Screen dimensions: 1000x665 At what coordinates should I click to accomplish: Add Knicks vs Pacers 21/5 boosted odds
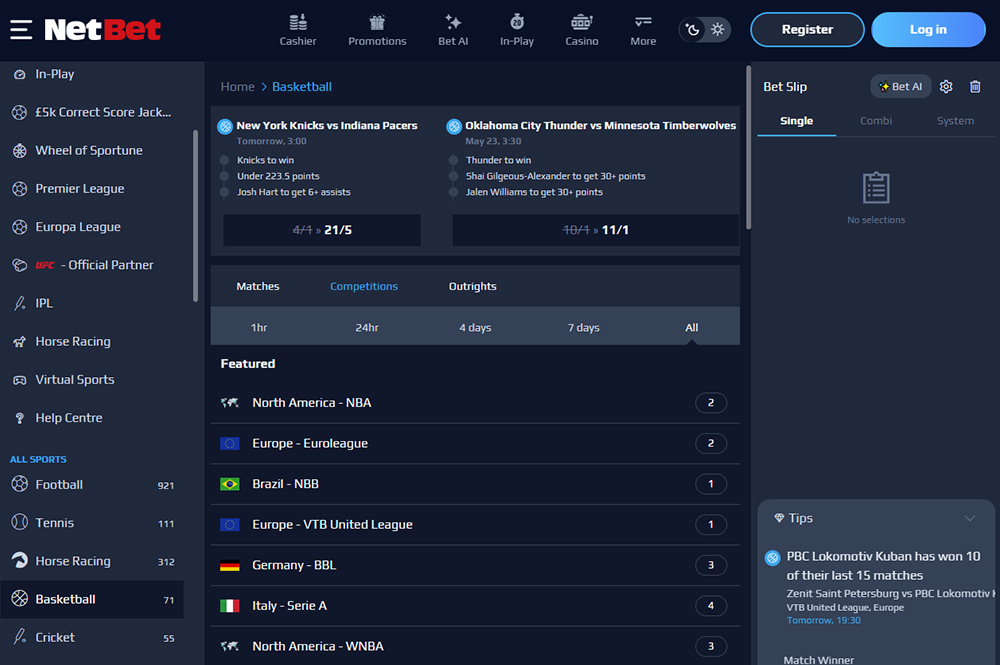(x=322, y=230)
